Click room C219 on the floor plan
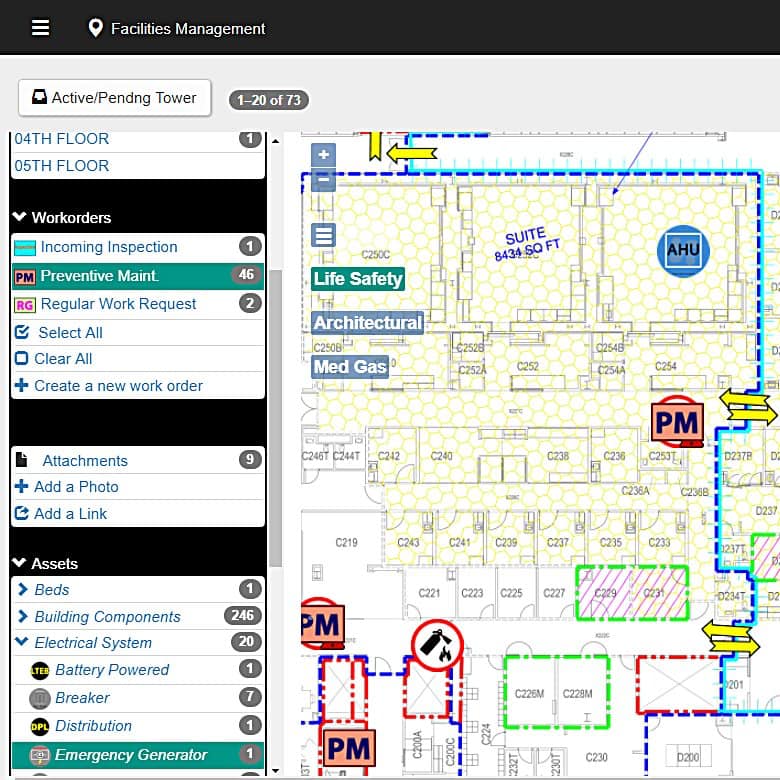Viewport: 780px width, 780px height. coord(346,542)
